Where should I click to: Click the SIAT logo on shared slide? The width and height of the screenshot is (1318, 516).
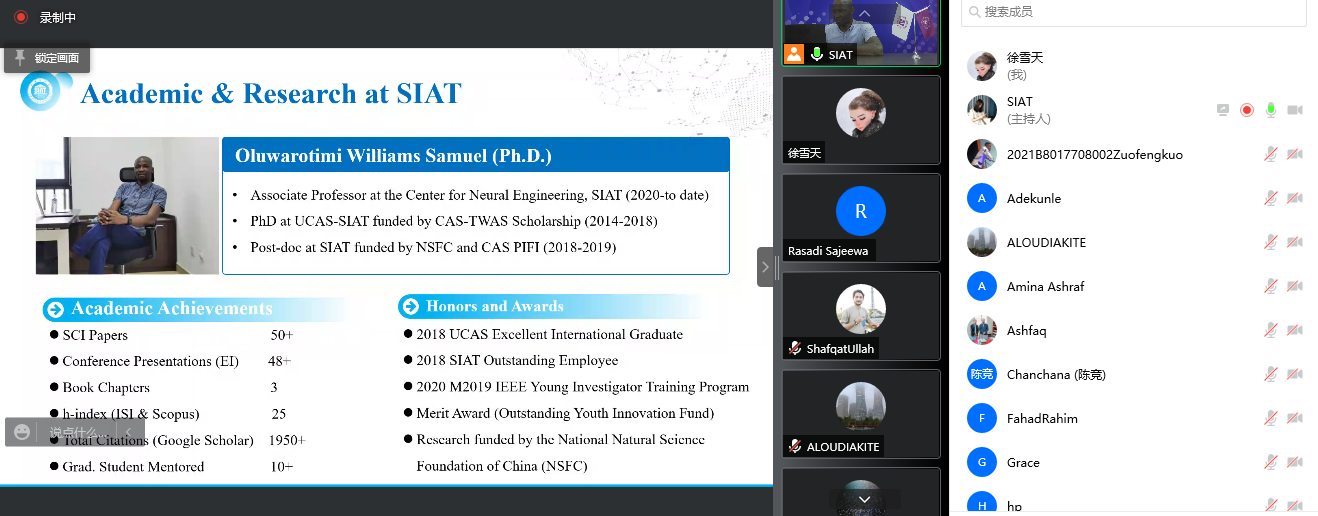pyautogui.click(x=41, y=92)
